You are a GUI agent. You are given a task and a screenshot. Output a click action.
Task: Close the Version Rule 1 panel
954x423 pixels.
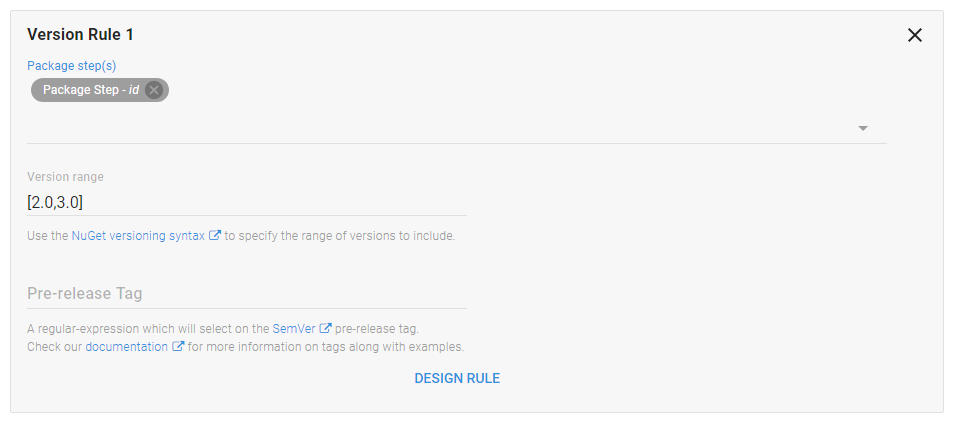coord(914,35)
